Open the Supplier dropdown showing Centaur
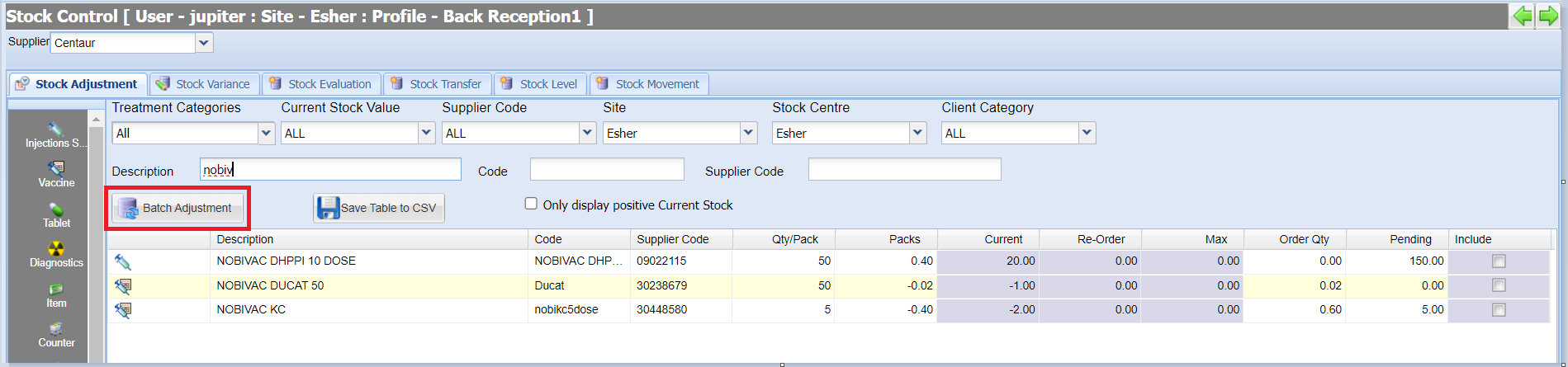This screenshot has height=367, width=1568. coord(204,42)
